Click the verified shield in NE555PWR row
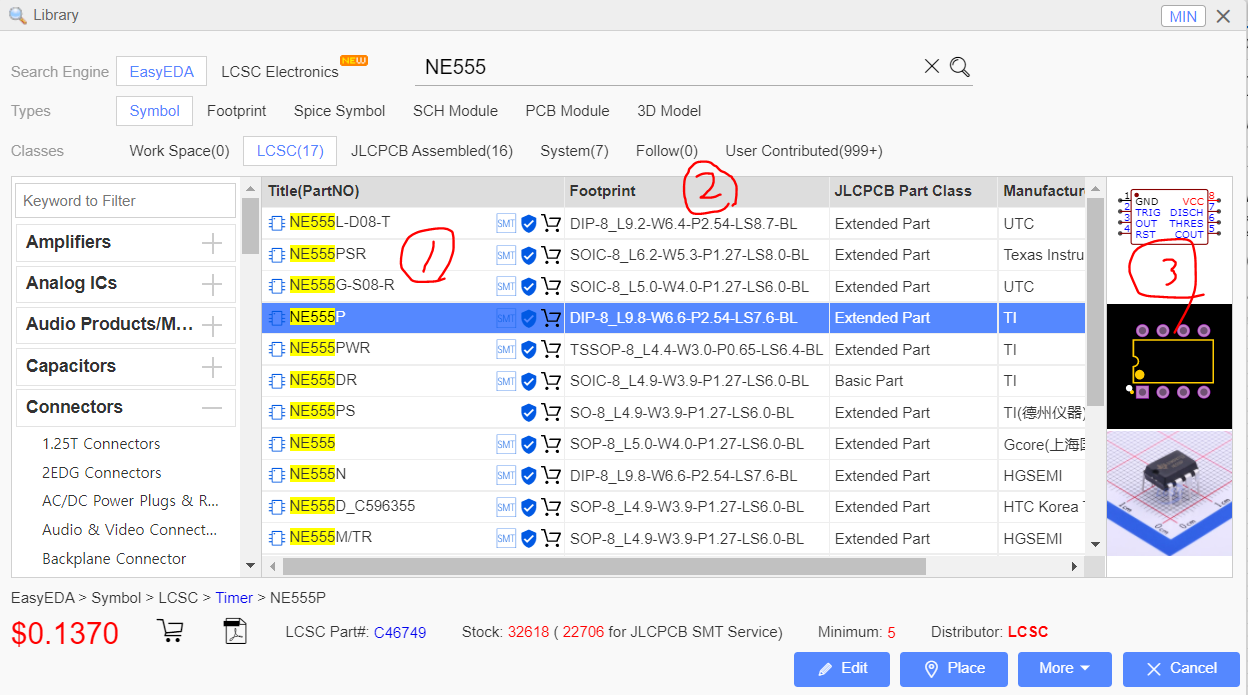Viewport: 1248px width, 695px height. [x=529, y=349]
